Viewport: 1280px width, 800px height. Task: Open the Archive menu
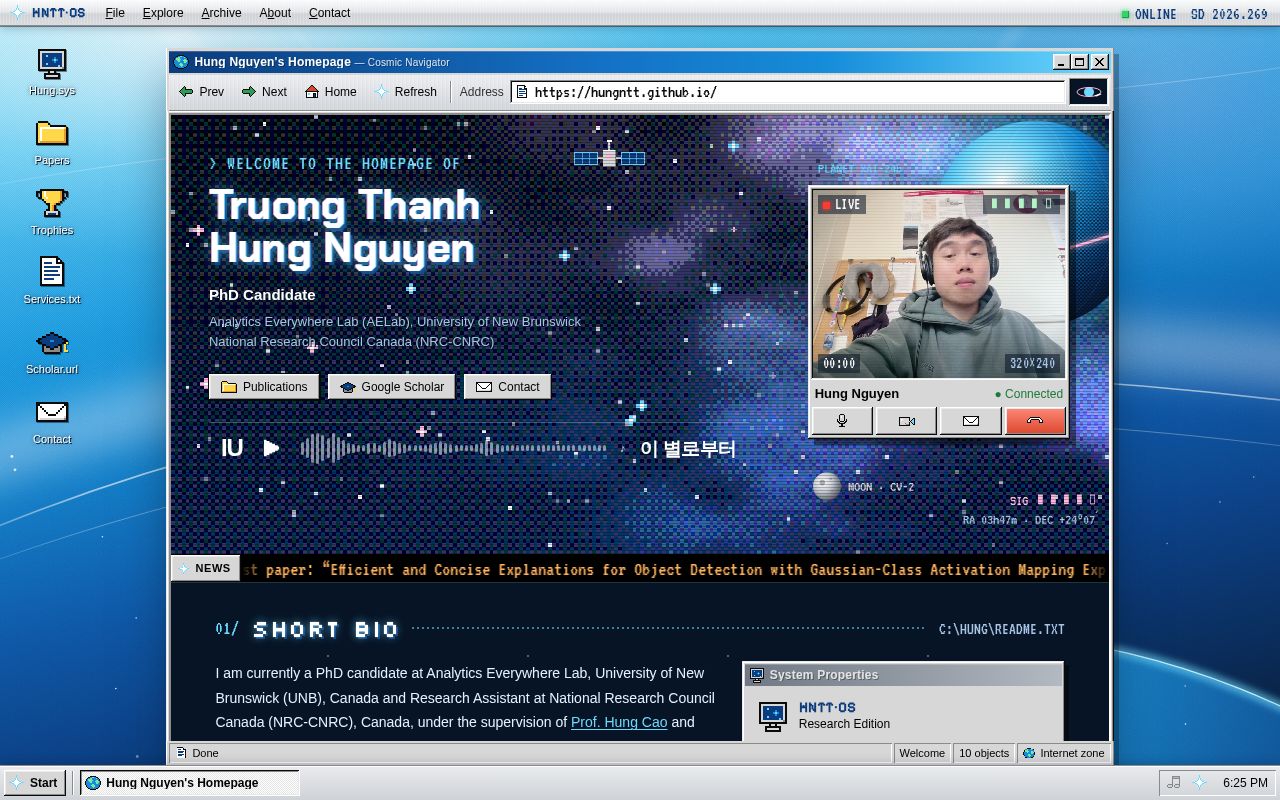point(221,13)
